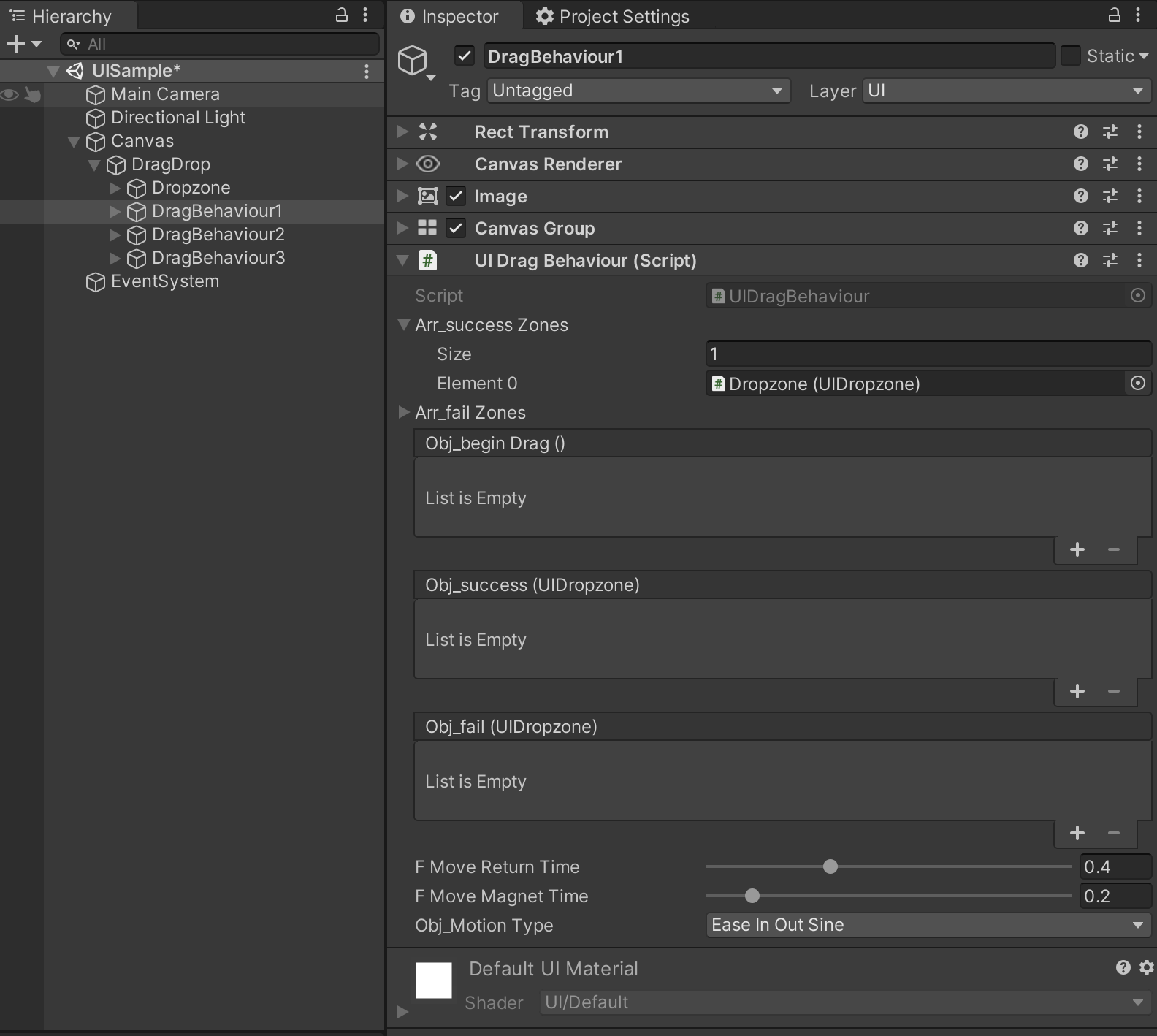Toggle scene visibility eye for Main Camera

click(9, 94)
